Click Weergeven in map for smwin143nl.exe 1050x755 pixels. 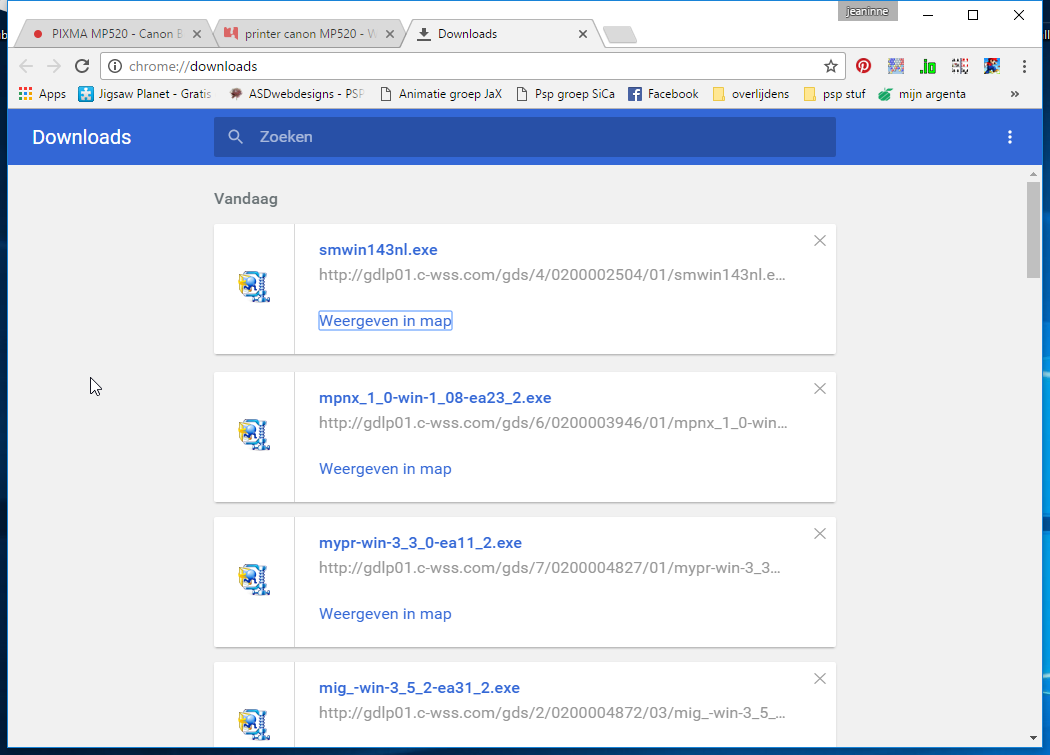coord(385,321)
